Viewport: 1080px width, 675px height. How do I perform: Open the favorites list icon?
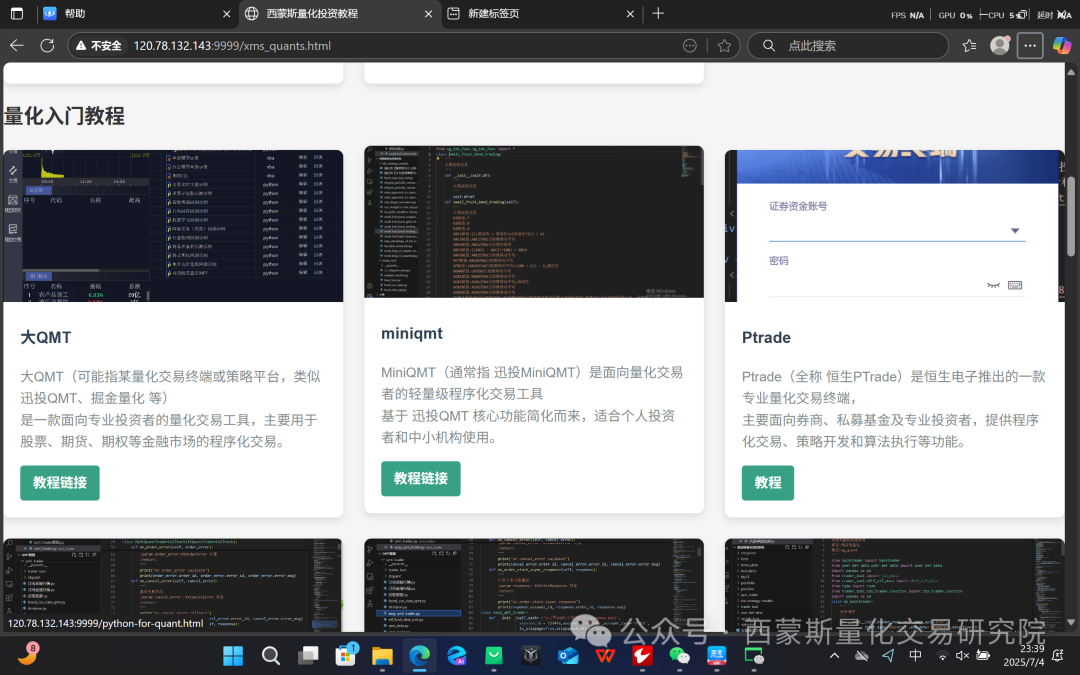coord(969,45)
